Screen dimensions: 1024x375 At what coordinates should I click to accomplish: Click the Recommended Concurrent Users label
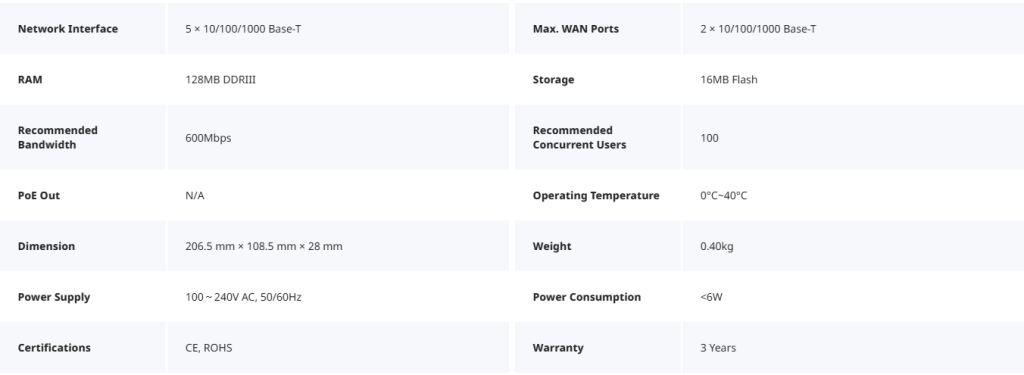click(x=579, y=137)
